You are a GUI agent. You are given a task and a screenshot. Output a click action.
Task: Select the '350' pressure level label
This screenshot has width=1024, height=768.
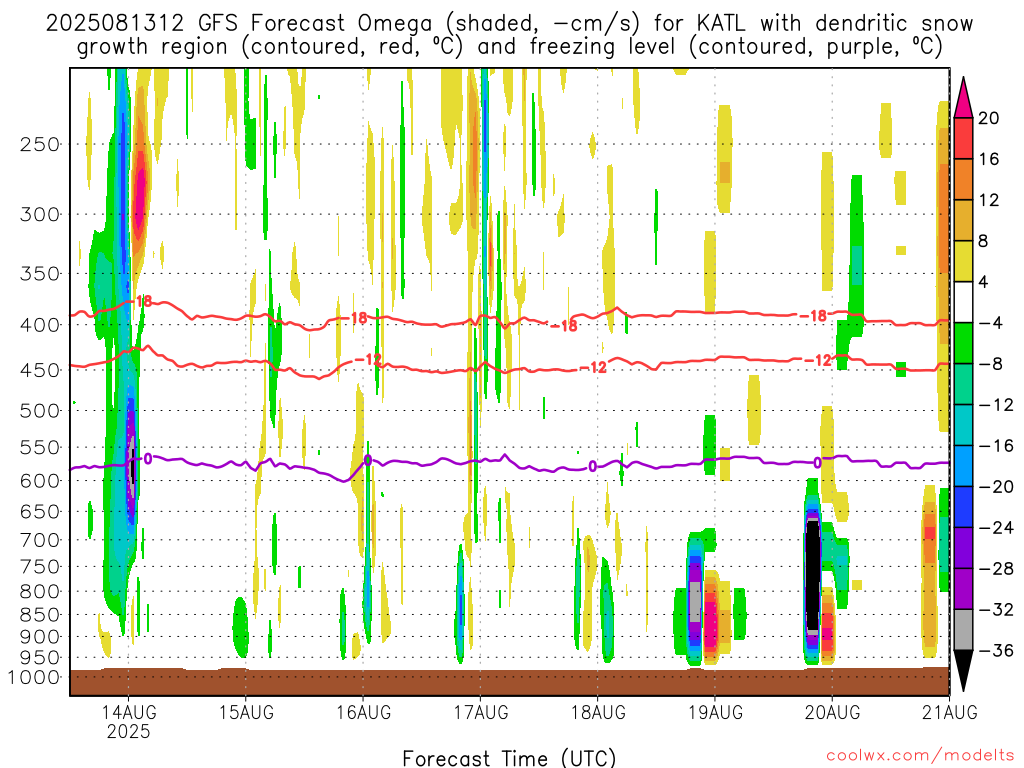coord(40,274)
